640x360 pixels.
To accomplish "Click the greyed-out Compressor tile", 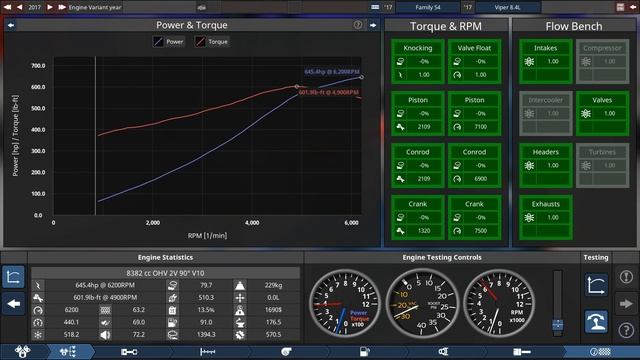I will click(602, 62).
